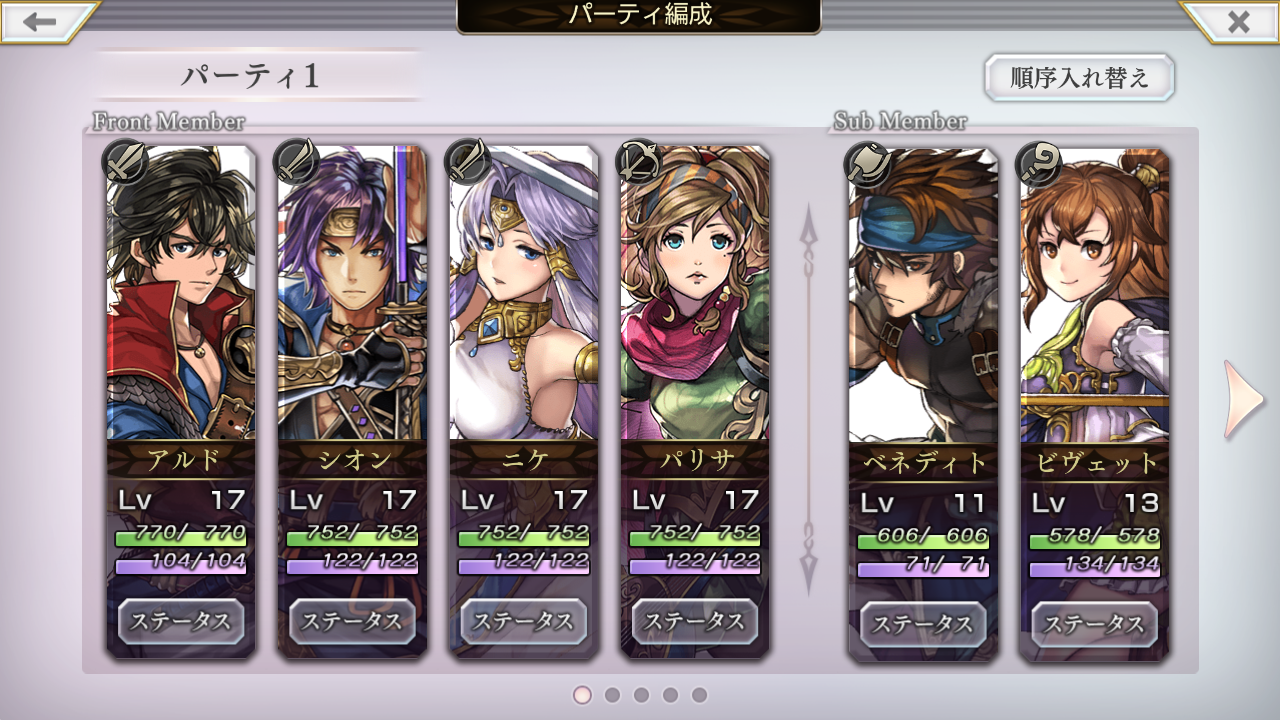Tap アルド's sword weapon icon
Viewport: 1280px width, 720px height.
(x=126, y=162)
